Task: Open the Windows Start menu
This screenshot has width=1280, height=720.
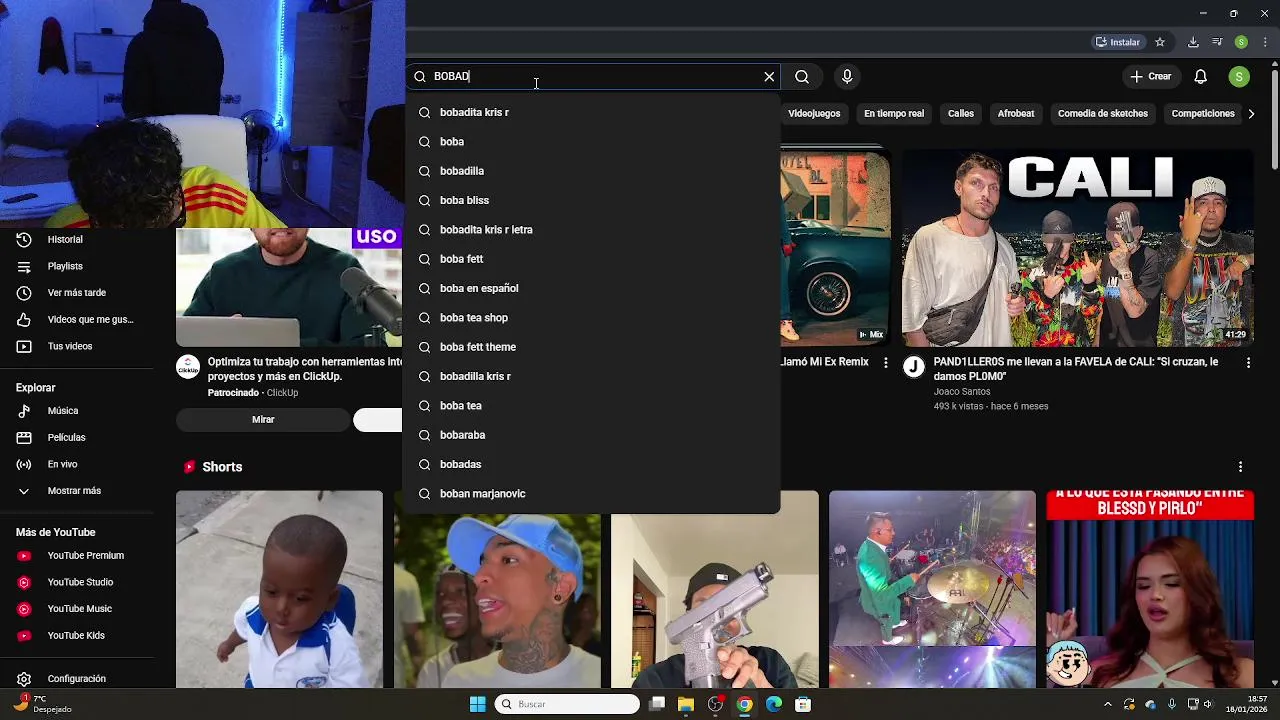Action: [477, 704]
